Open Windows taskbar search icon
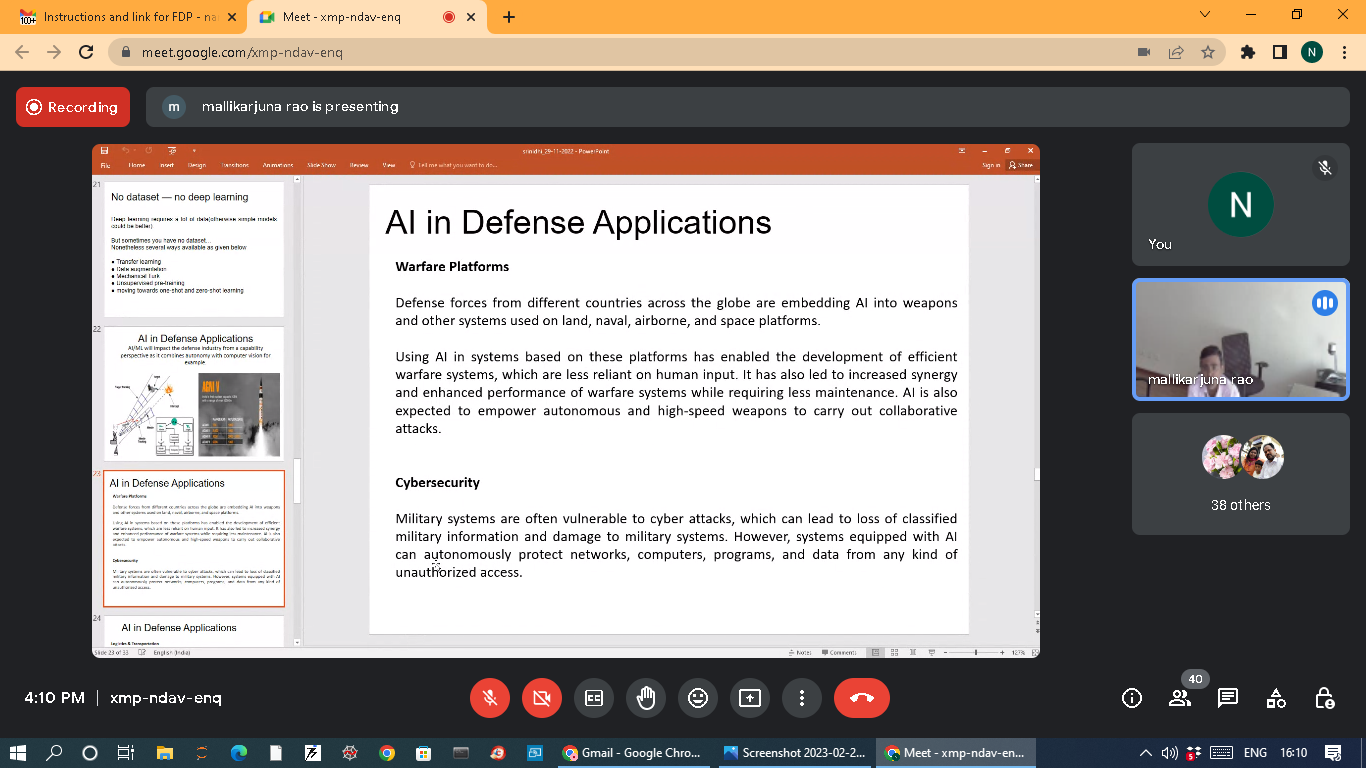 click(54, 753)
